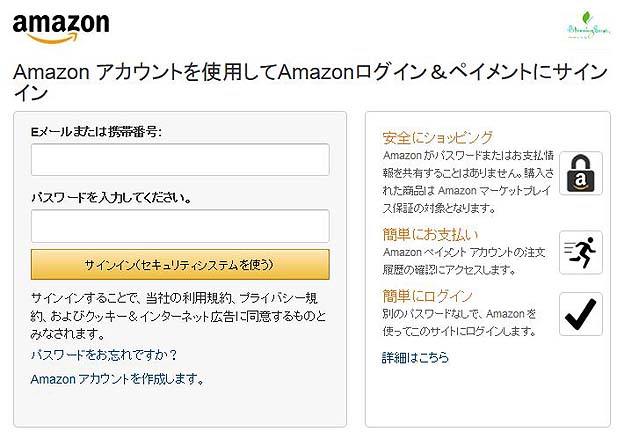
Task: Click the 別のパスワードなしで description text
Action: coord(460,323)
